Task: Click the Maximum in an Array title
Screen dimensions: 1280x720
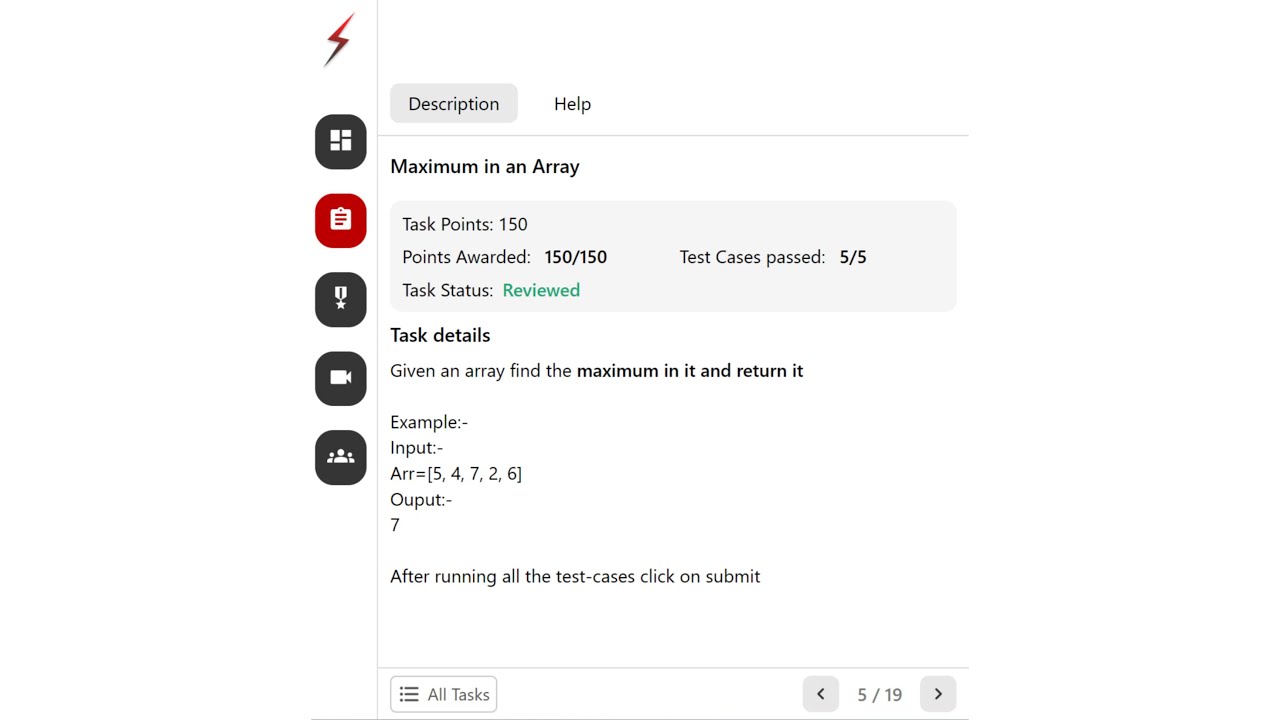Action: click(485, 167)
